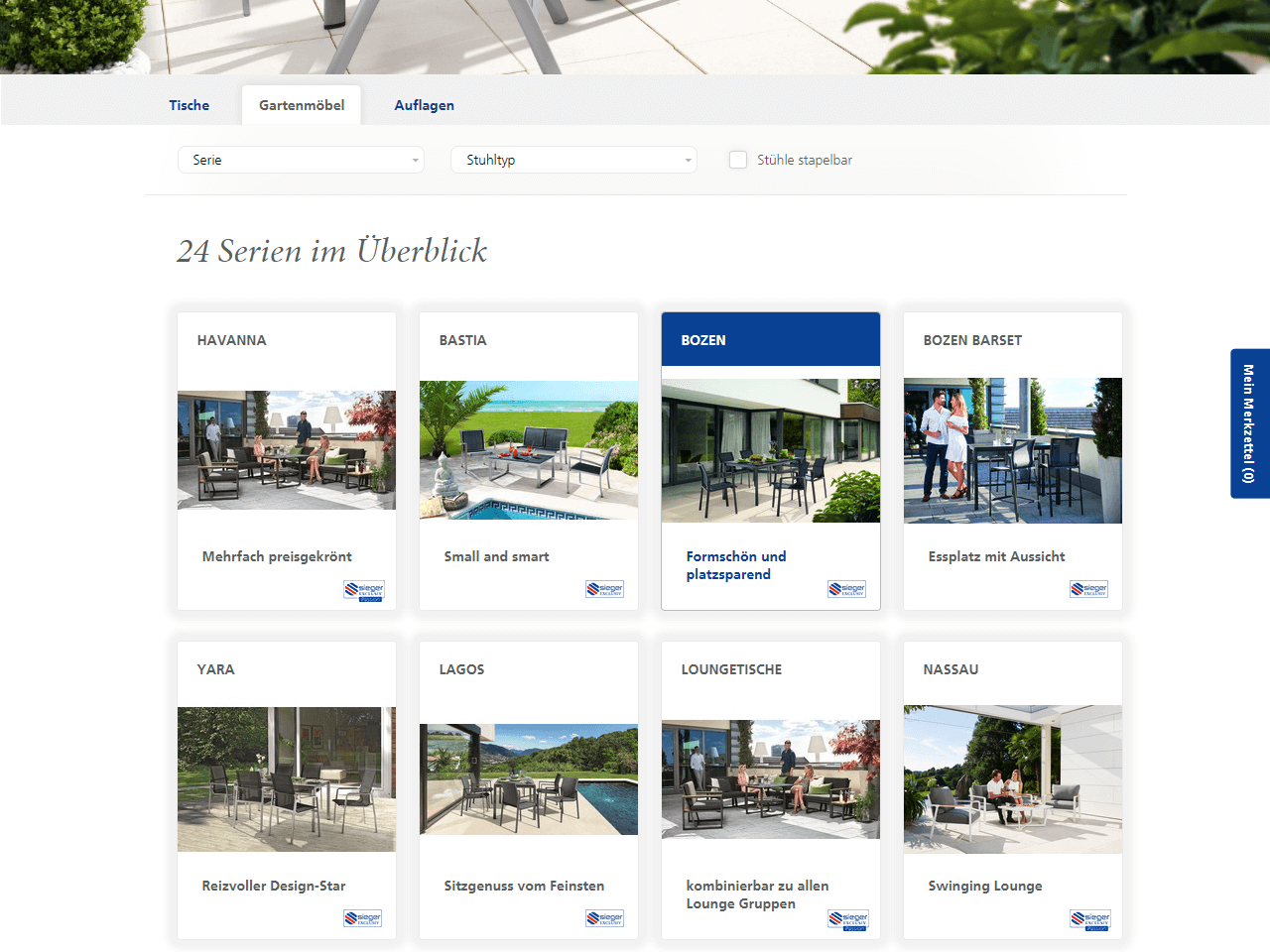Click the Sieger logo on the Bozen Barset card

pyautogui.click(x=1089, y=589)
